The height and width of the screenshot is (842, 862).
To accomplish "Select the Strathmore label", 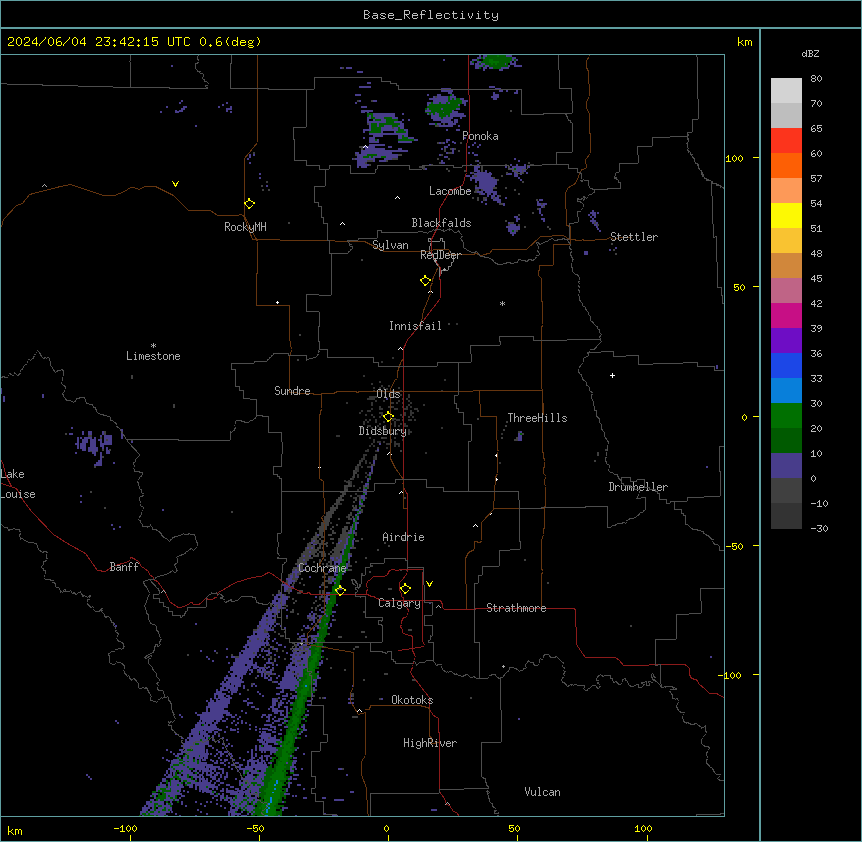I will point(516,608).
